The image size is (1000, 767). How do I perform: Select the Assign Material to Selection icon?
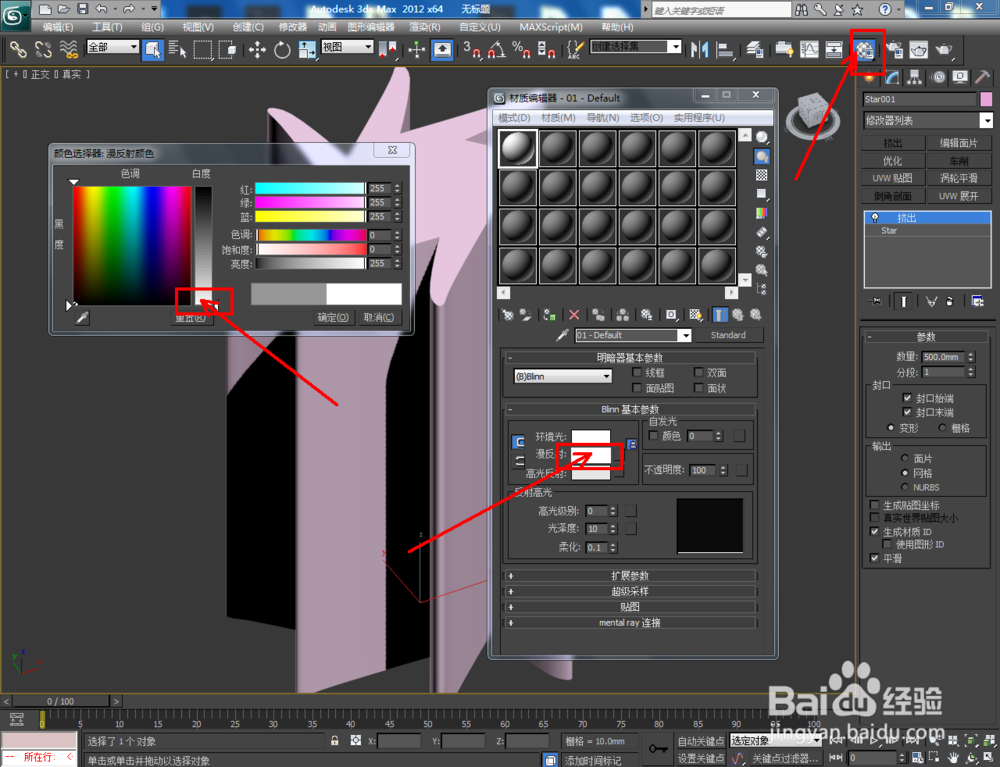point(549,315)
